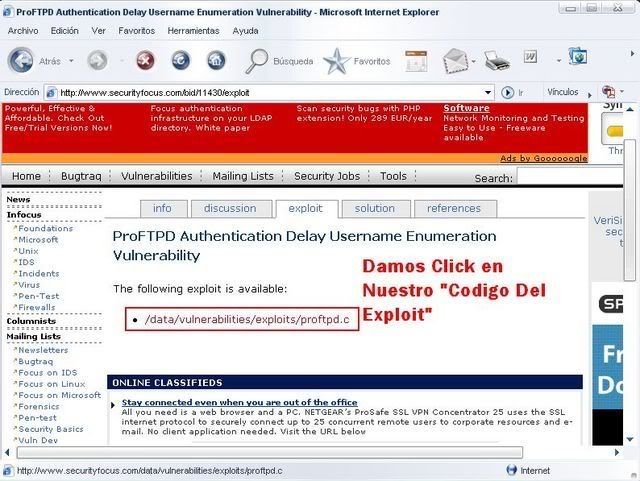Open Forensics sidebar link
Screen dimensions: 640x481
pyautogui.click(x=39, y=407)
